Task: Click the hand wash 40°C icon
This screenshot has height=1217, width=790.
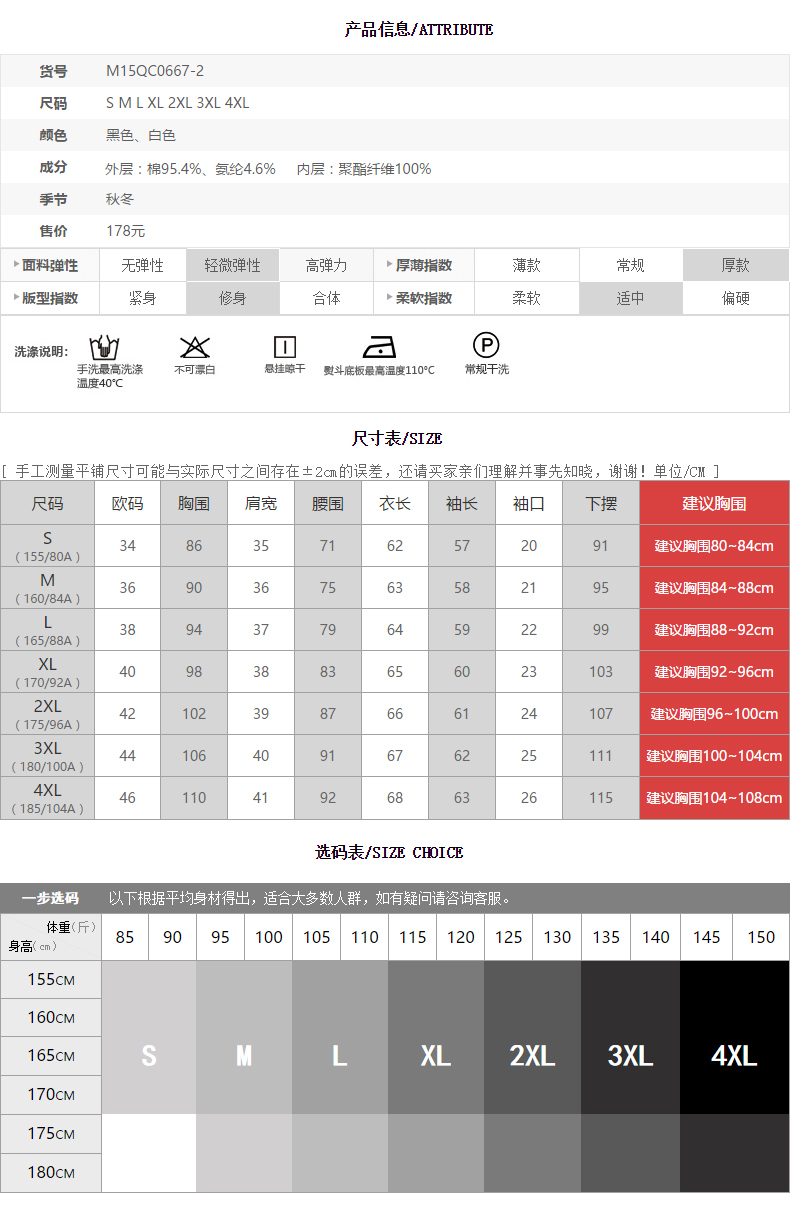Action: [104, 348]
